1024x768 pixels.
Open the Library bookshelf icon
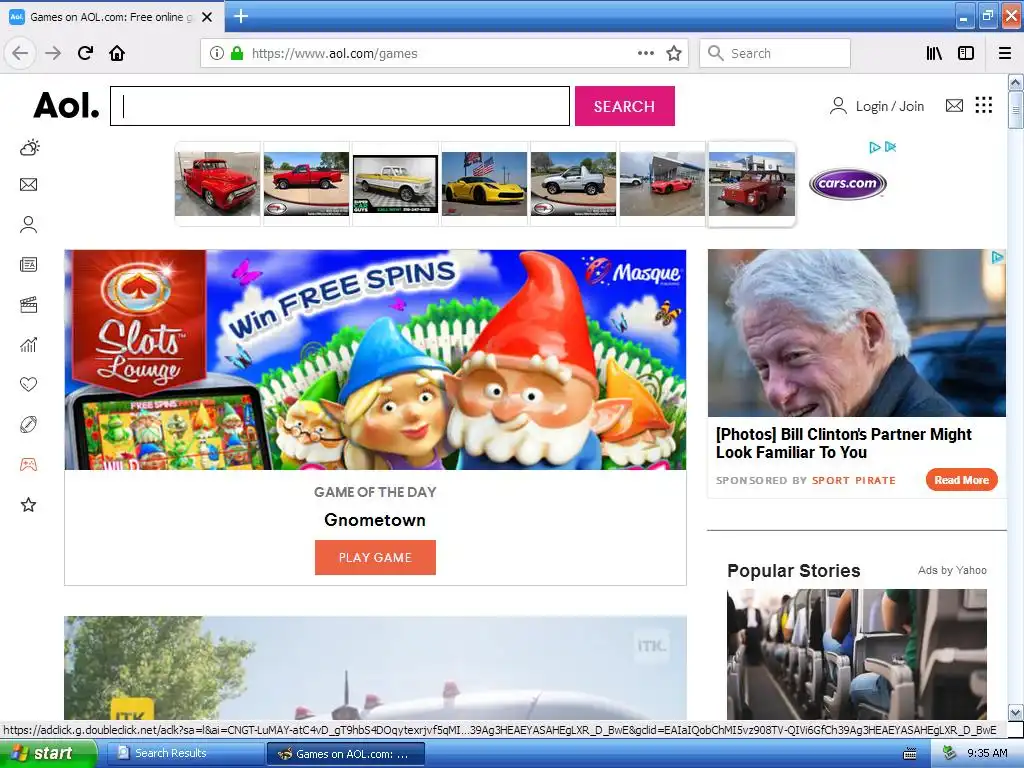pos(934,53)
